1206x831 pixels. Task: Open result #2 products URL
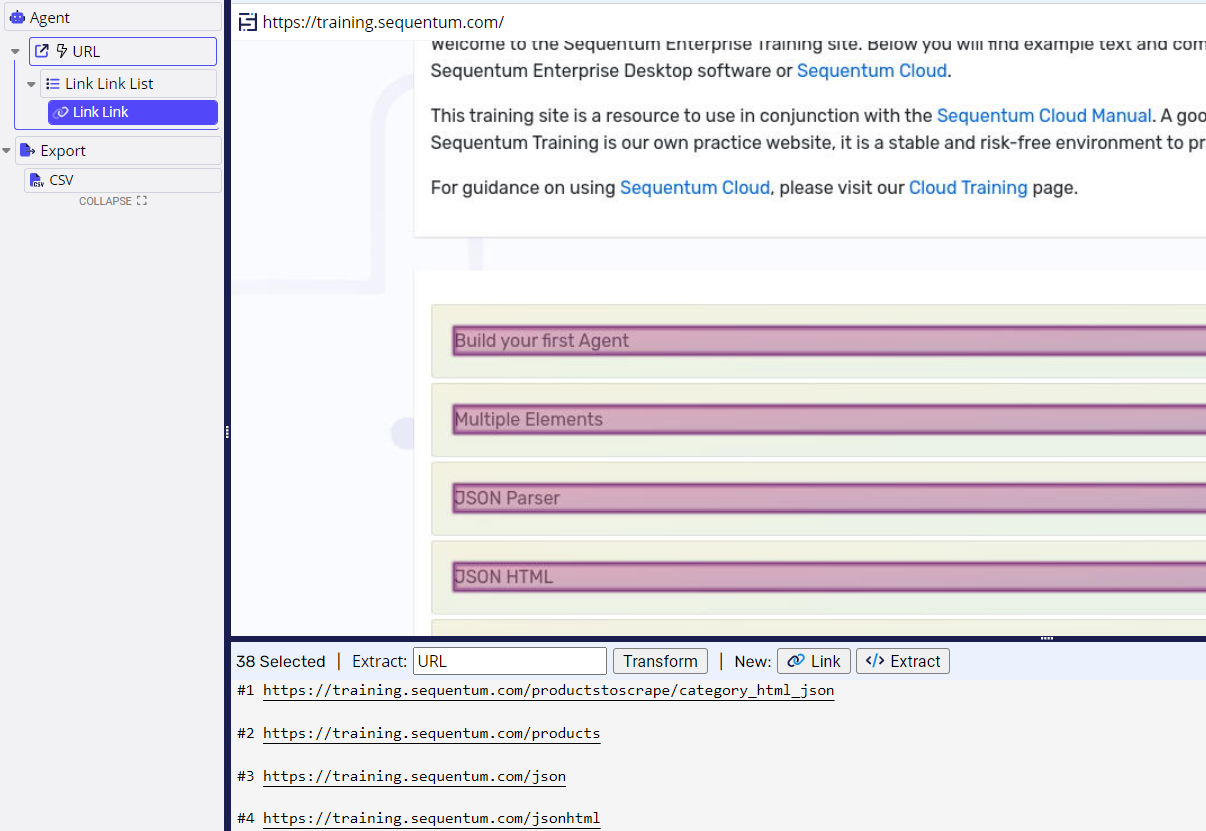click(431, 733)
